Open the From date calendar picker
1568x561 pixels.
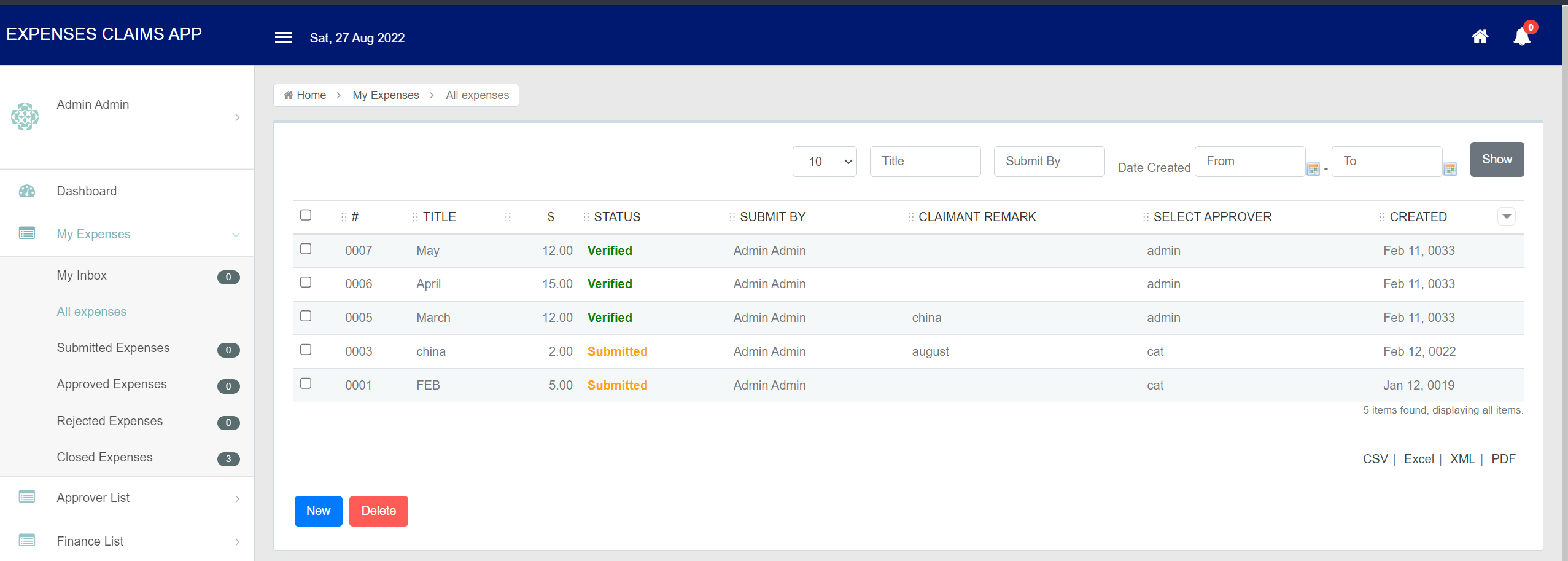pos(1313,169)
